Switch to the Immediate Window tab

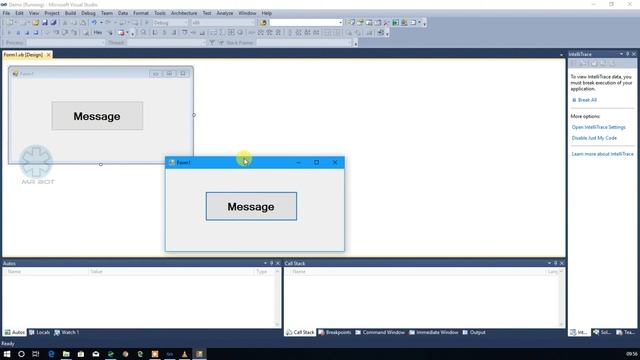point(433,332)
